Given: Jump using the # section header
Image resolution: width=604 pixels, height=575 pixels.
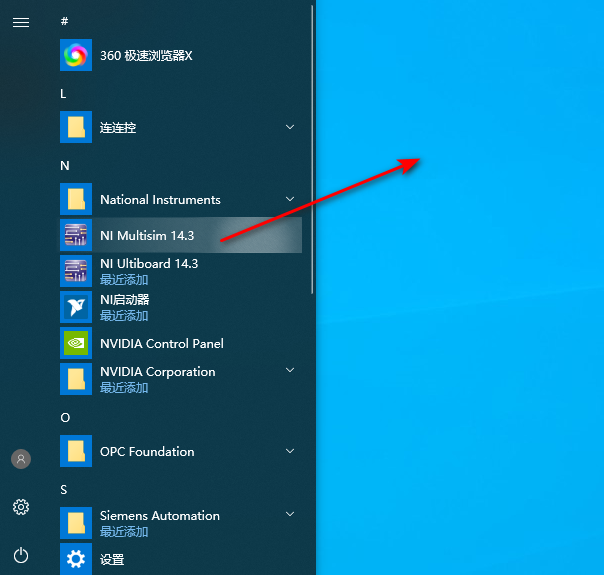Looking at the screenshot, I should click(64, 21).
